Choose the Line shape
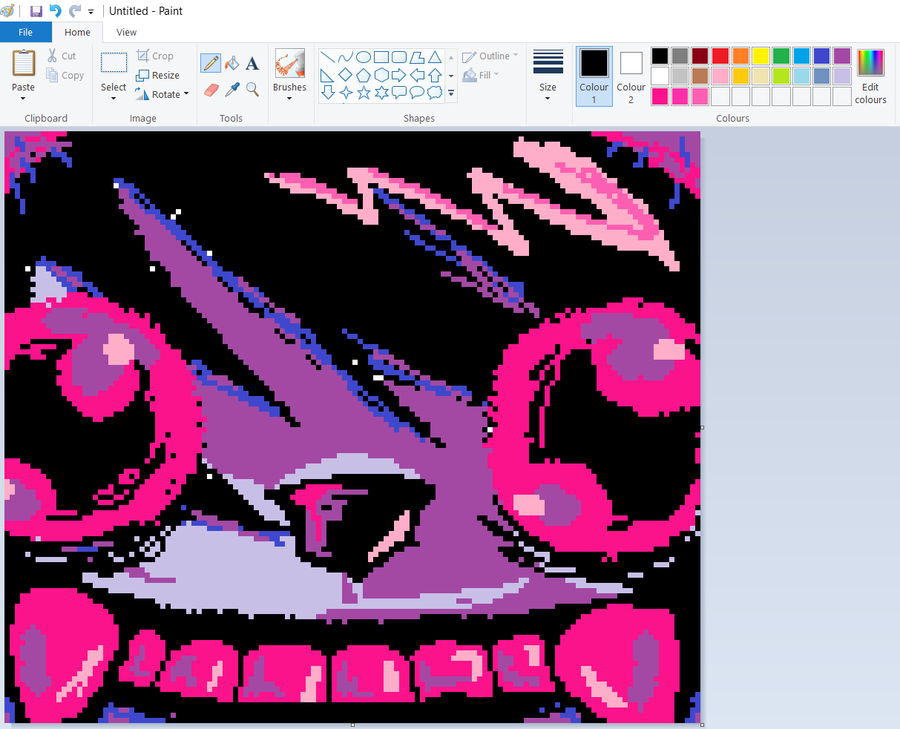 pos(328,57)
